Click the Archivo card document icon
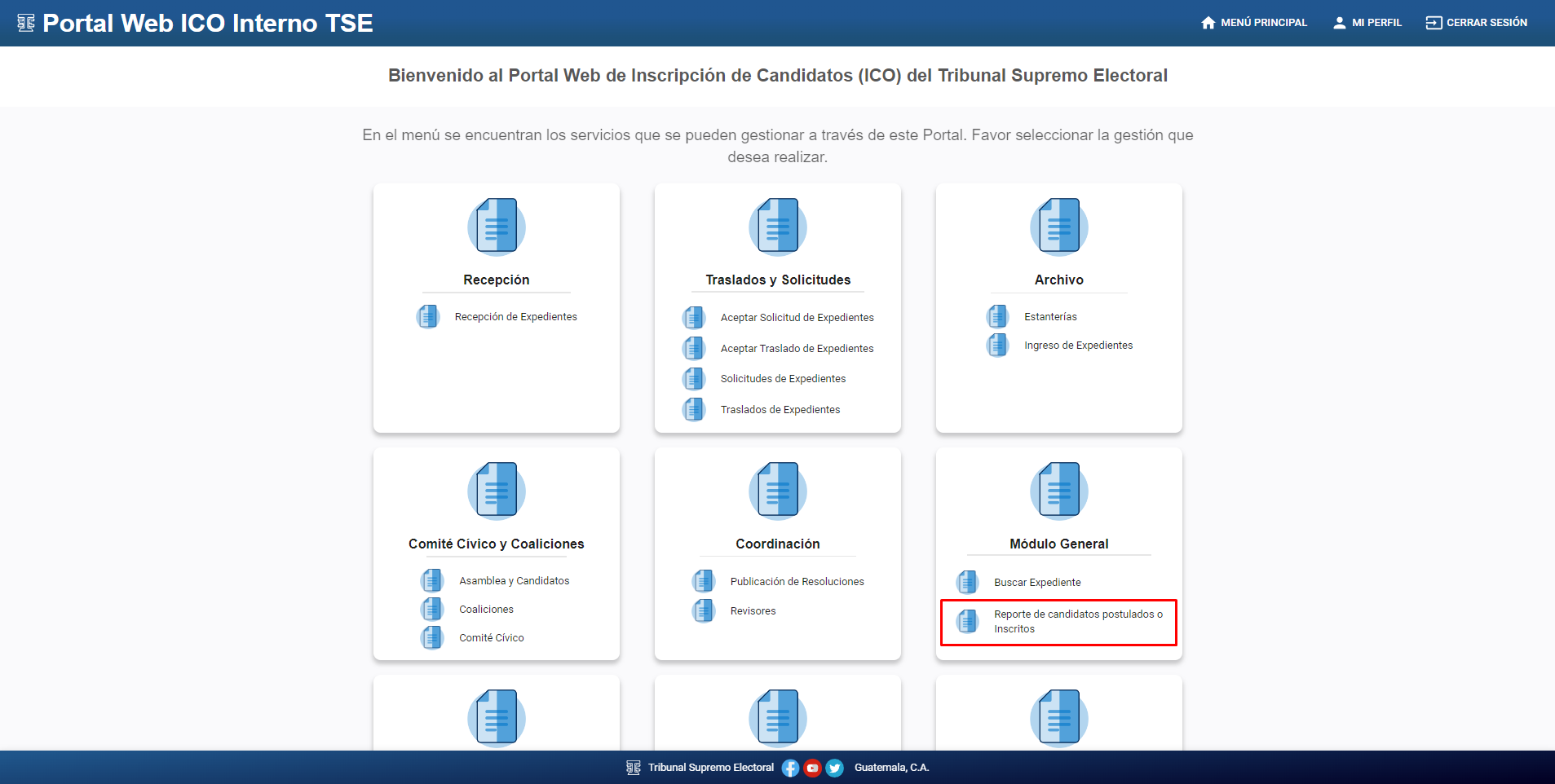 click(1058, 227)
